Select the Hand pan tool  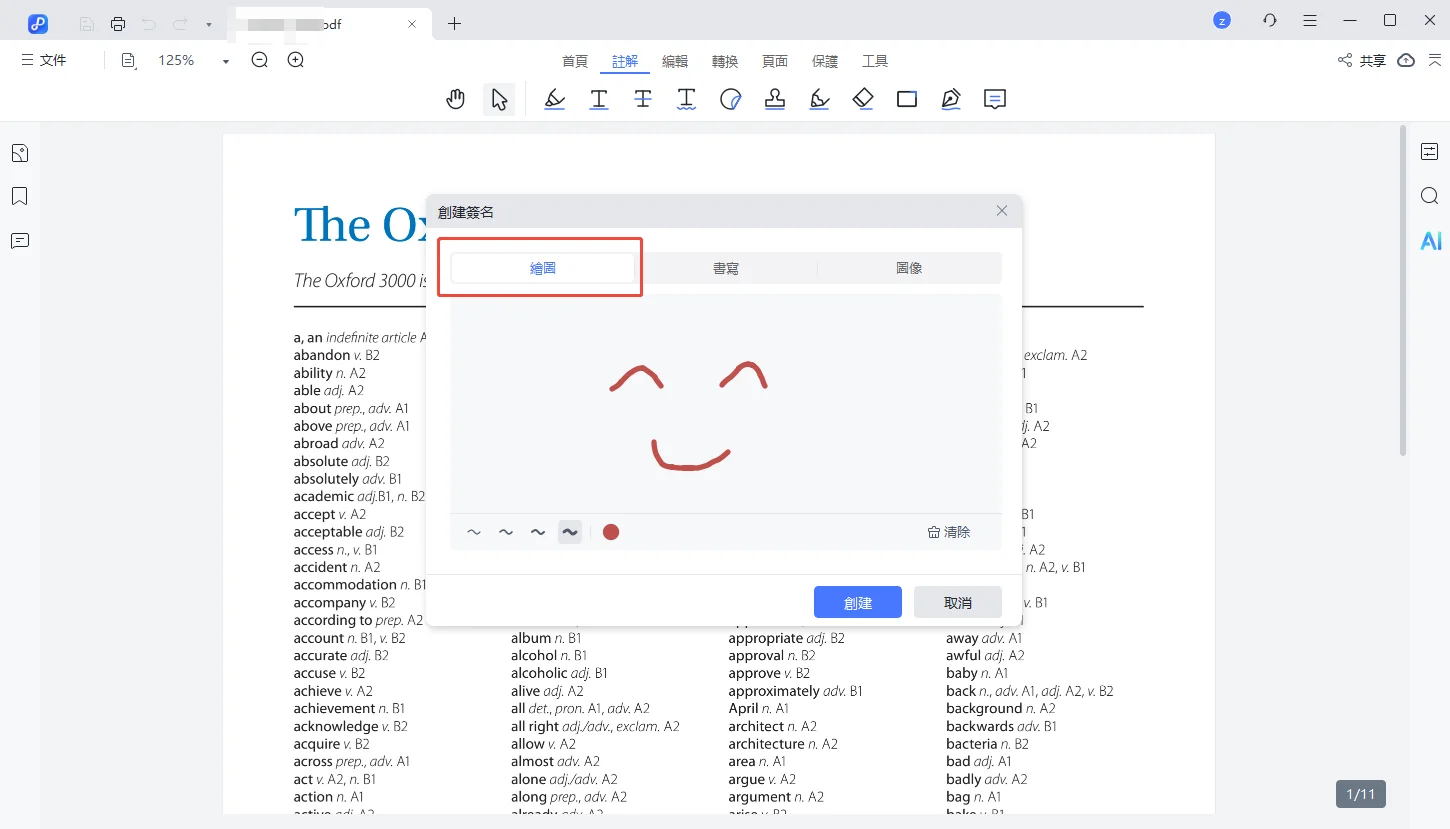tap(456, 99)
